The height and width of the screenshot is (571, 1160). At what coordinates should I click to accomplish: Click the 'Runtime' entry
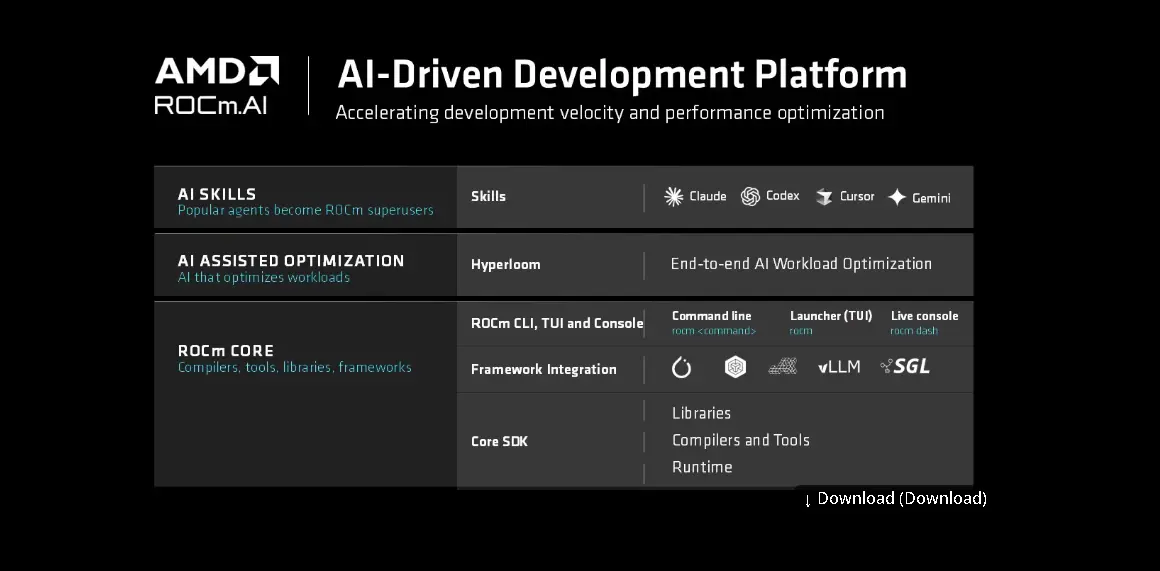702,467
